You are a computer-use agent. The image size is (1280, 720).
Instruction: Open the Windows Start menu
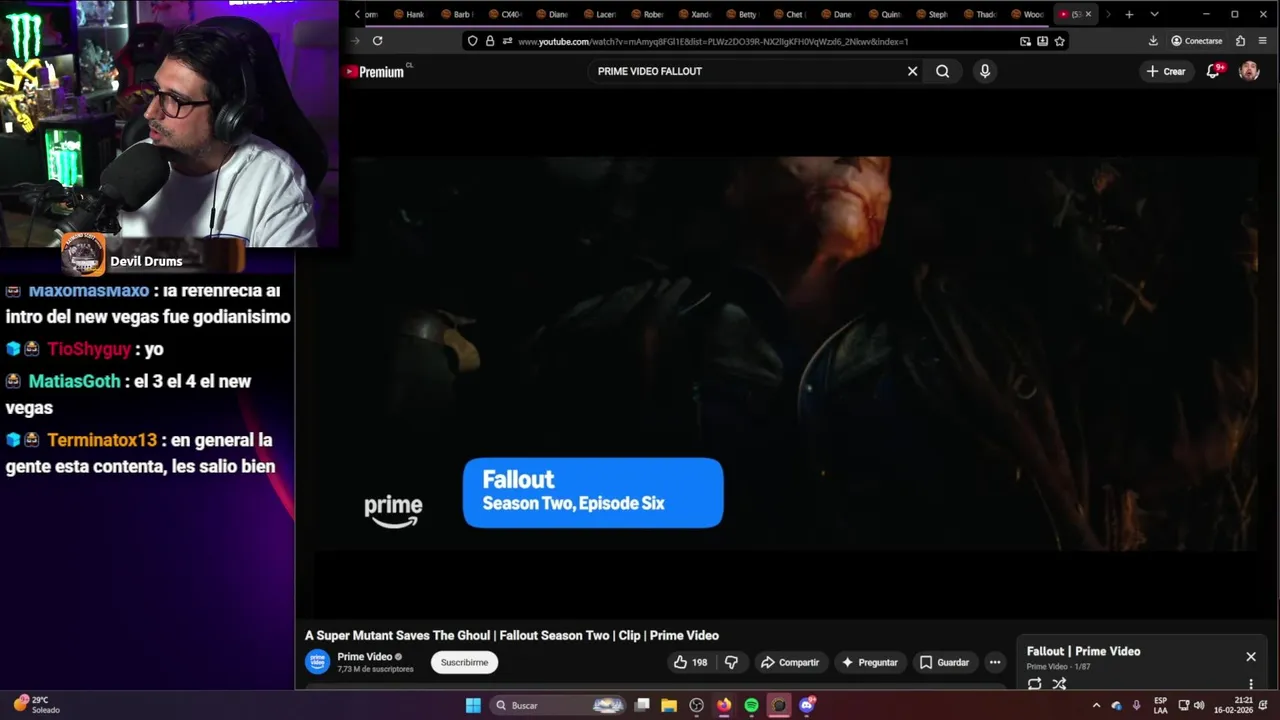click(473, 705)
